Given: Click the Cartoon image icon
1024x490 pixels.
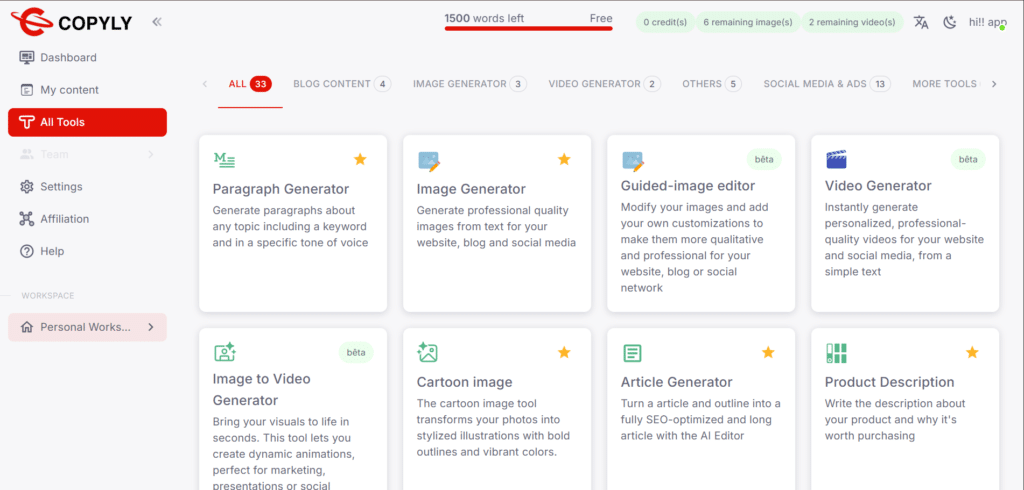Looking at the screenshot, I should click(x=428, y=353).
